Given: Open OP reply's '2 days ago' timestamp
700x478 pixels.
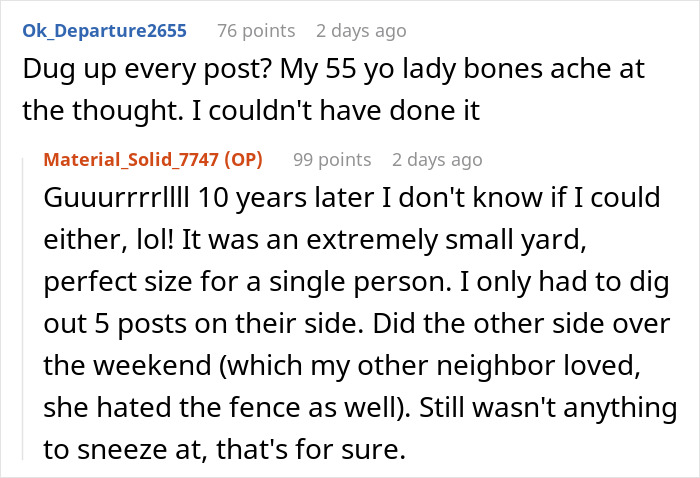Looking at the screenshot, I should point(437,160).
